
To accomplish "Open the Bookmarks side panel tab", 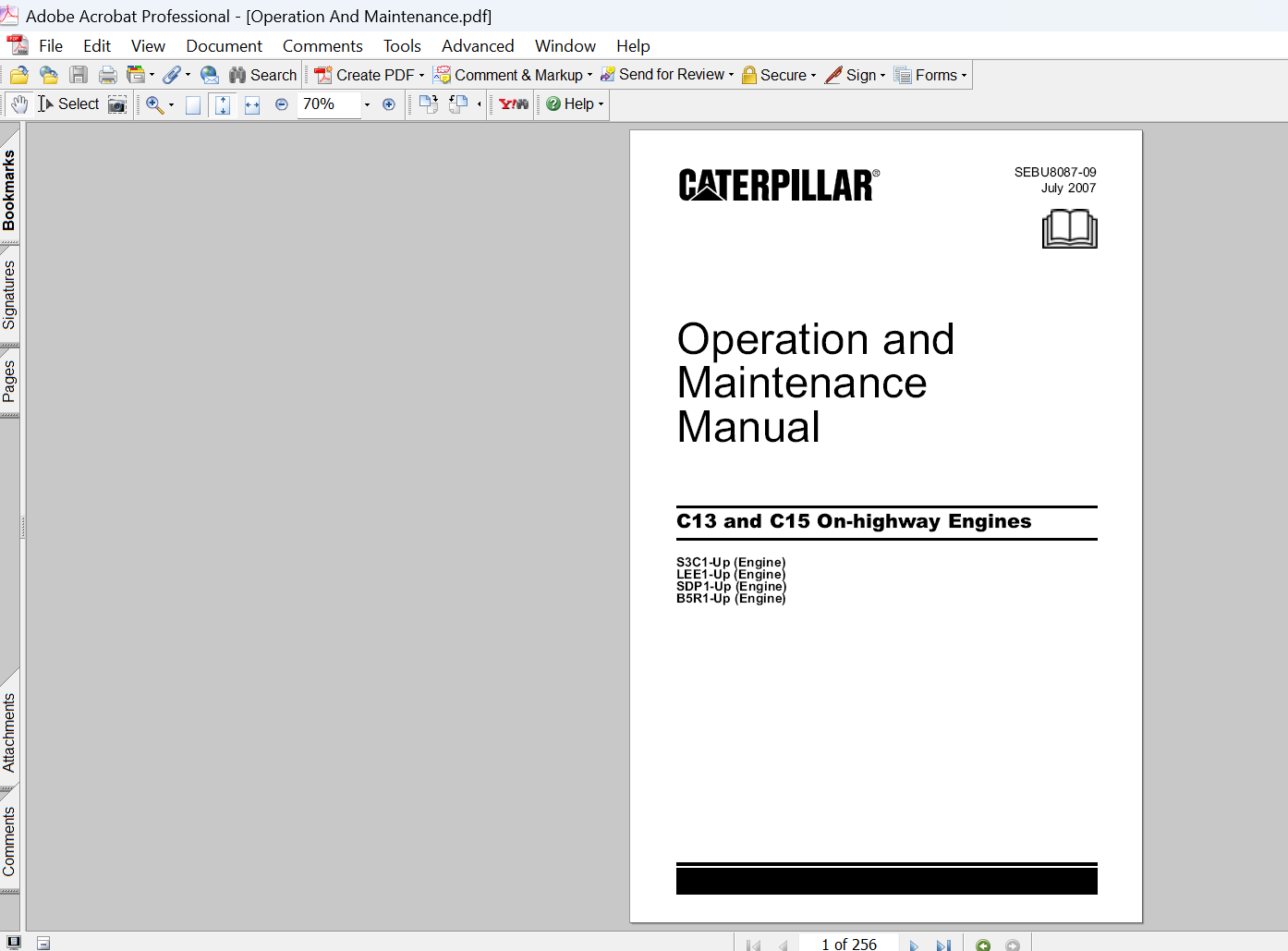I will coord(9,189).
